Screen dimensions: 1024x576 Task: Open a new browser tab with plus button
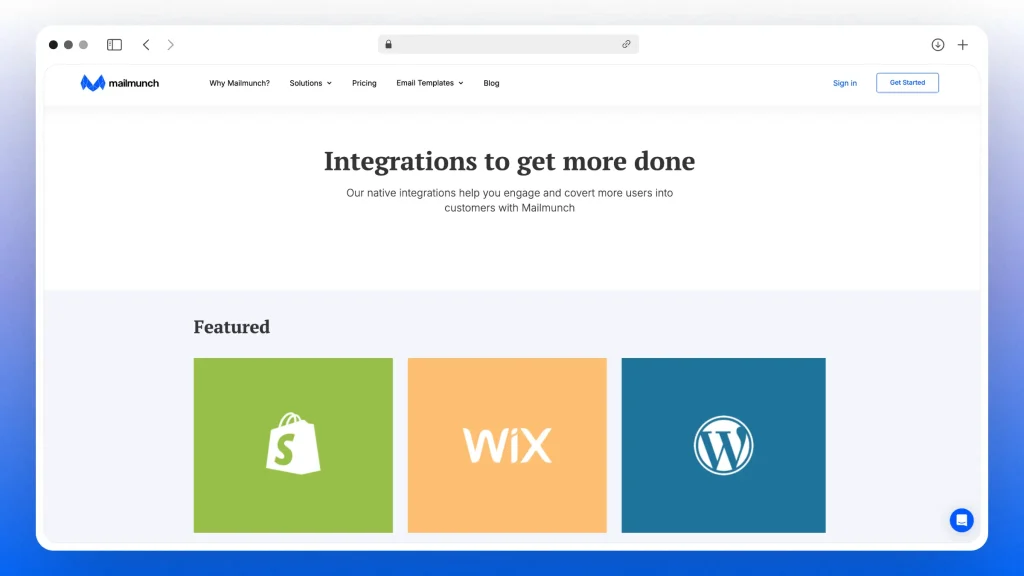[x=962, y=44]
